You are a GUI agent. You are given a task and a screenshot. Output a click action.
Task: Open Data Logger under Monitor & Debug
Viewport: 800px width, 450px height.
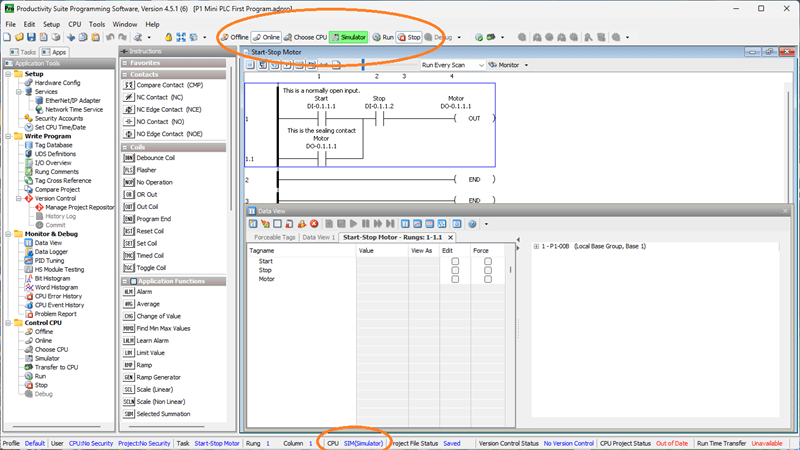coord(51,252)
